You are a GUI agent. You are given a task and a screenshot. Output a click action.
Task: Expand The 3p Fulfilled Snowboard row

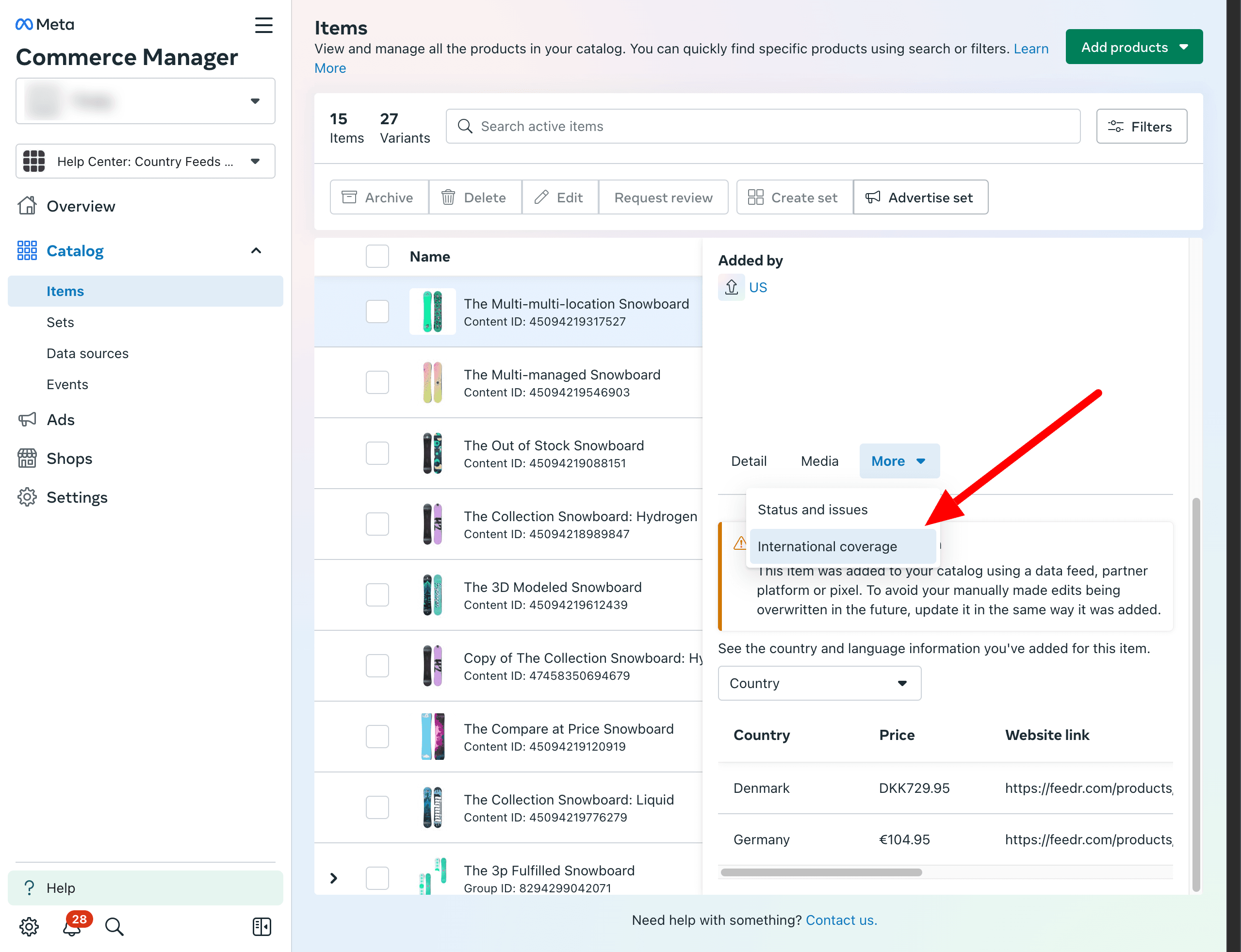tap(334, 878)
